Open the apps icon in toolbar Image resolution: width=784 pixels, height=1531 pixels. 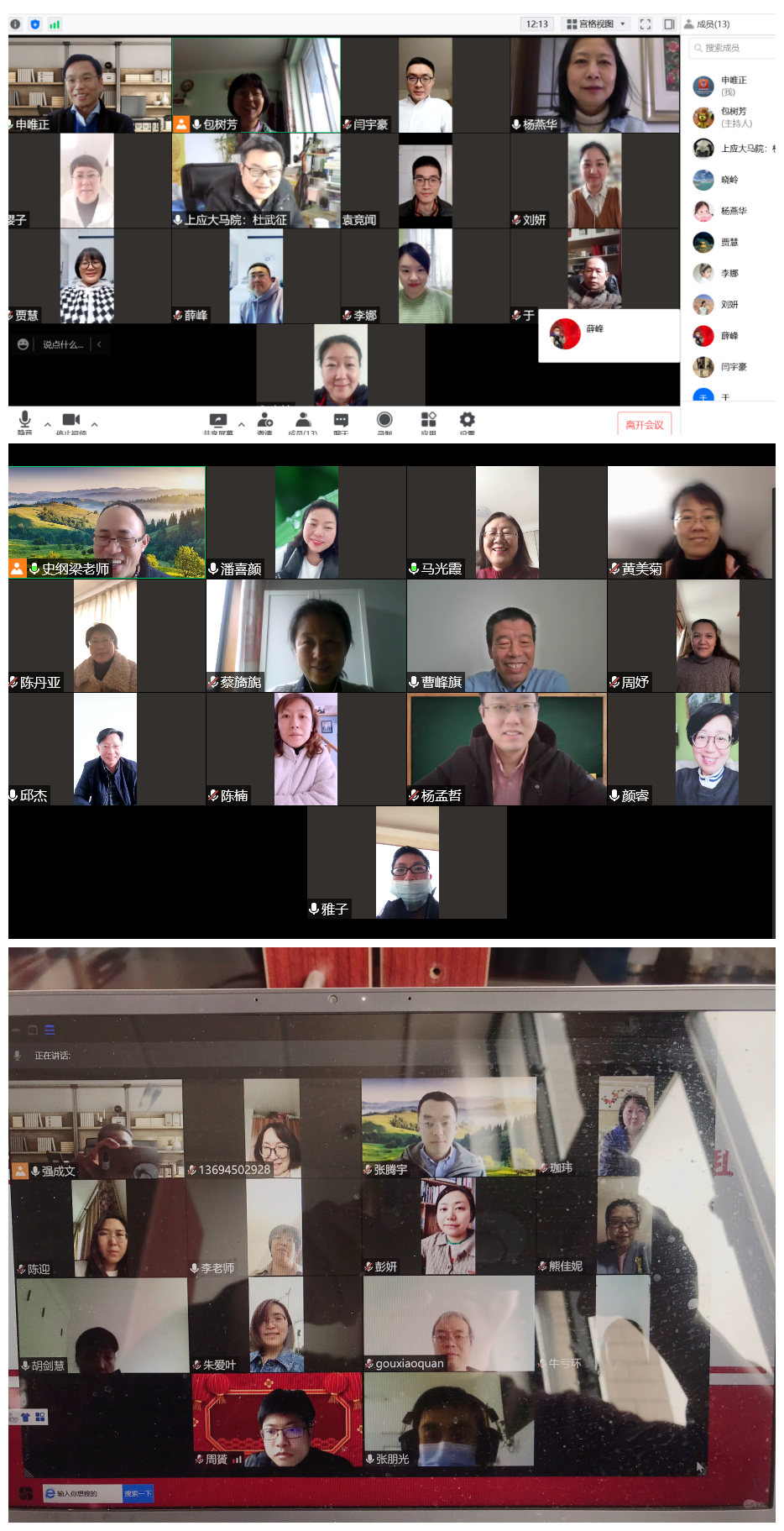428,420
